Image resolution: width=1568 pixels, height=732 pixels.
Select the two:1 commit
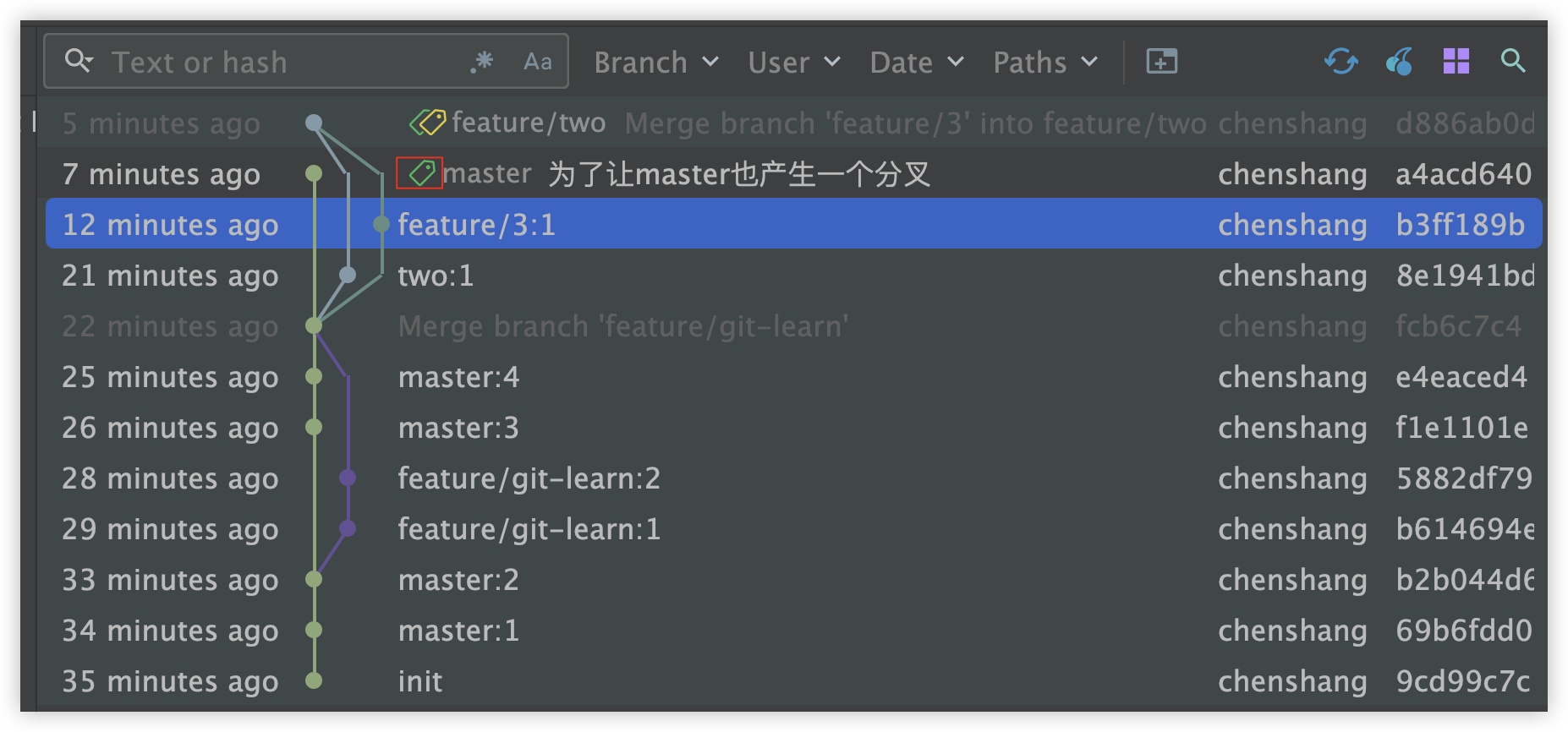click(436, 276)
